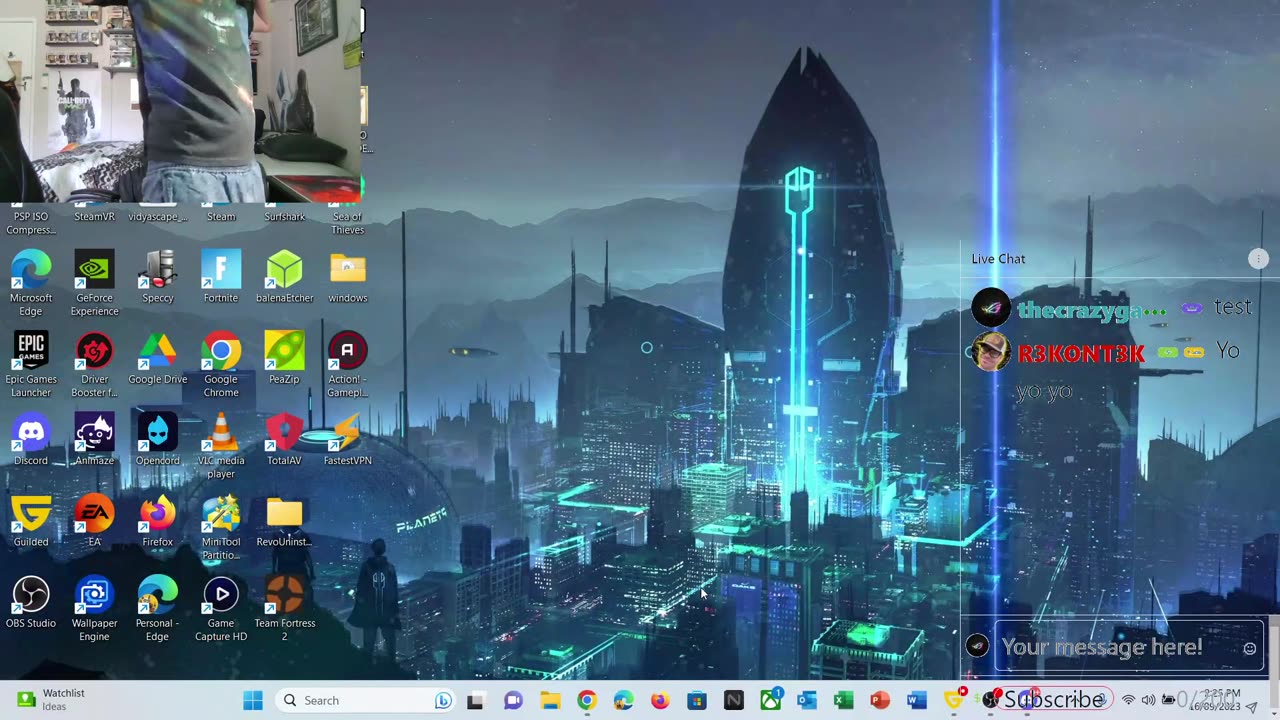Open the Epic Games Launcher icon

tap(31, 365)
